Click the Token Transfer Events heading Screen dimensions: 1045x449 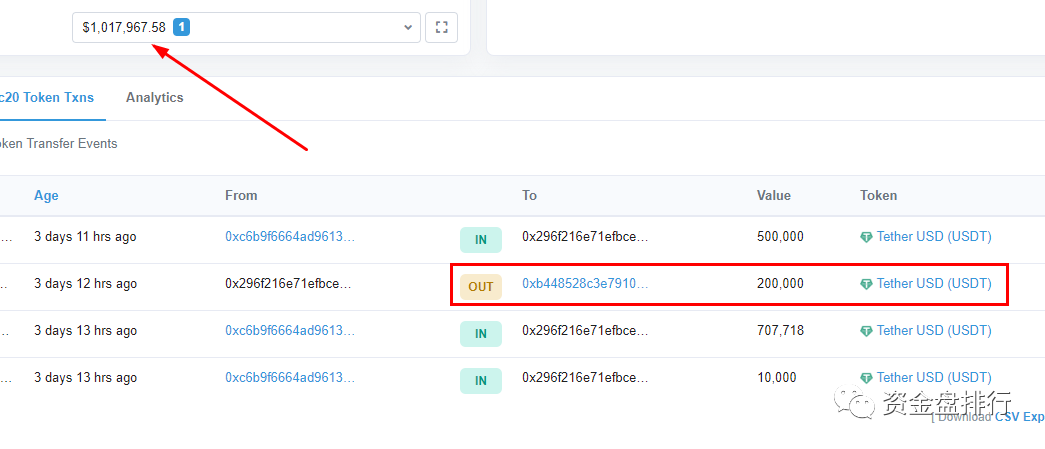(x=59, y=143)
